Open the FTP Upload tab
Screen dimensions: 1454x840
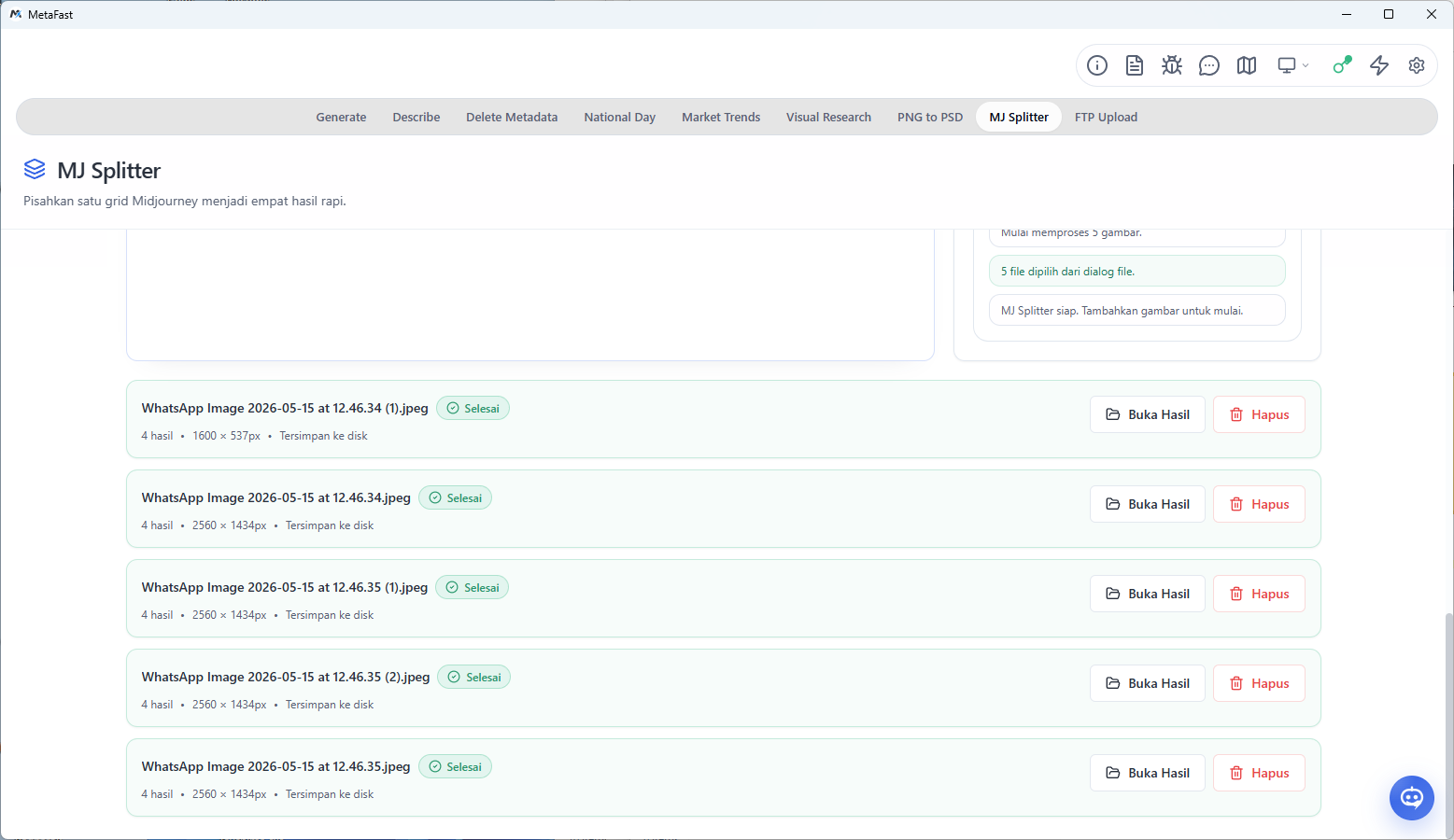coord(1106,117)
